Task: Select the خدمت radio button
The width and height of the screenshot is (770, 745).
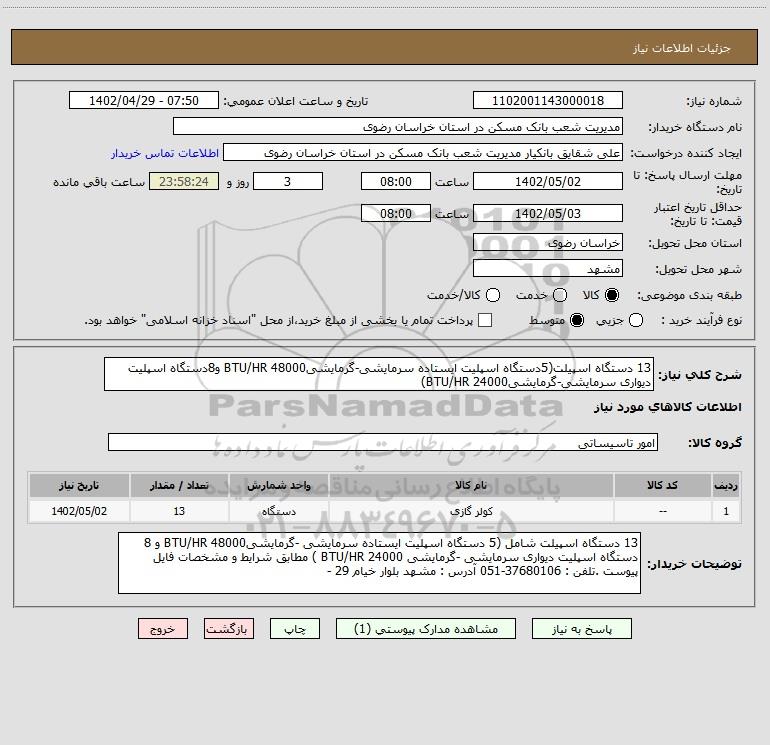Action: coord(560,295)
